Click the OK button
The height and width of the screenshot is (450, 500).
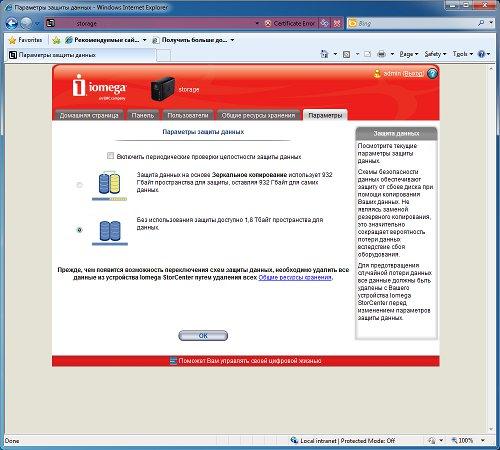click(x=203, y=336)
